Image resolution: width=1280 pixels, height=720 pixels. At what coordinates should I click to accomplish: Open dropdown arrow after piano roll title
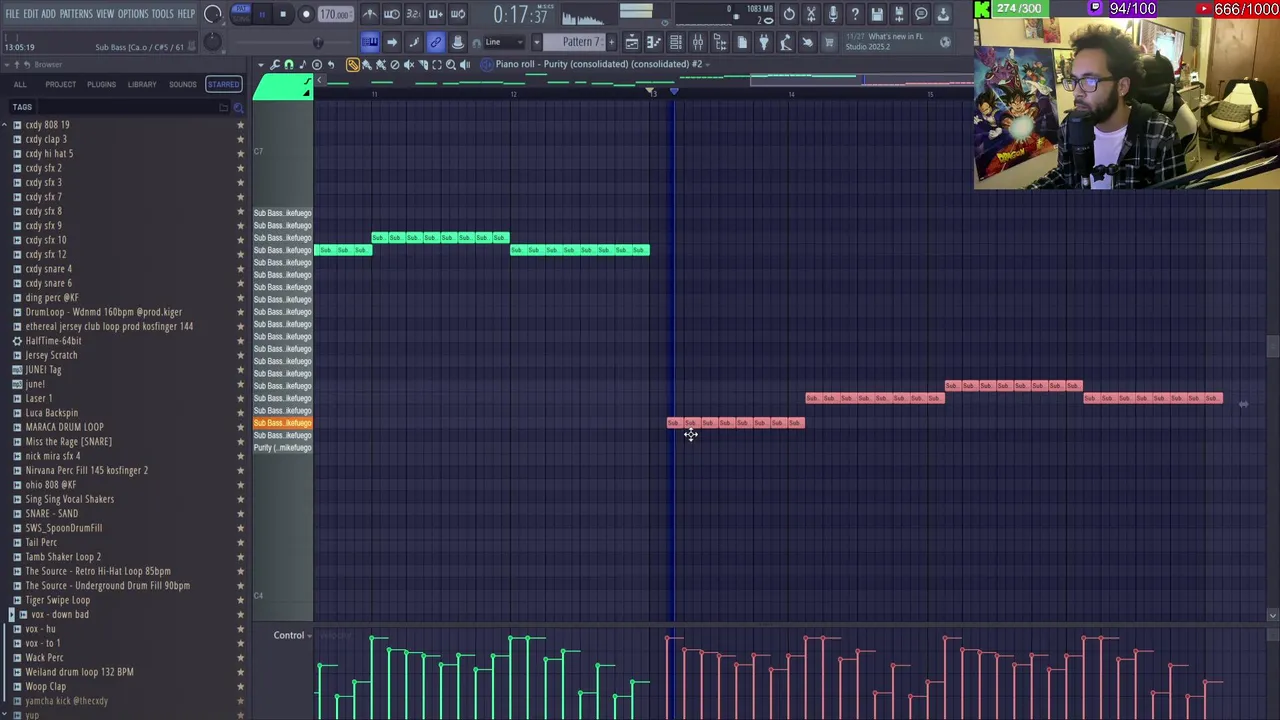(x=708, y=64)
